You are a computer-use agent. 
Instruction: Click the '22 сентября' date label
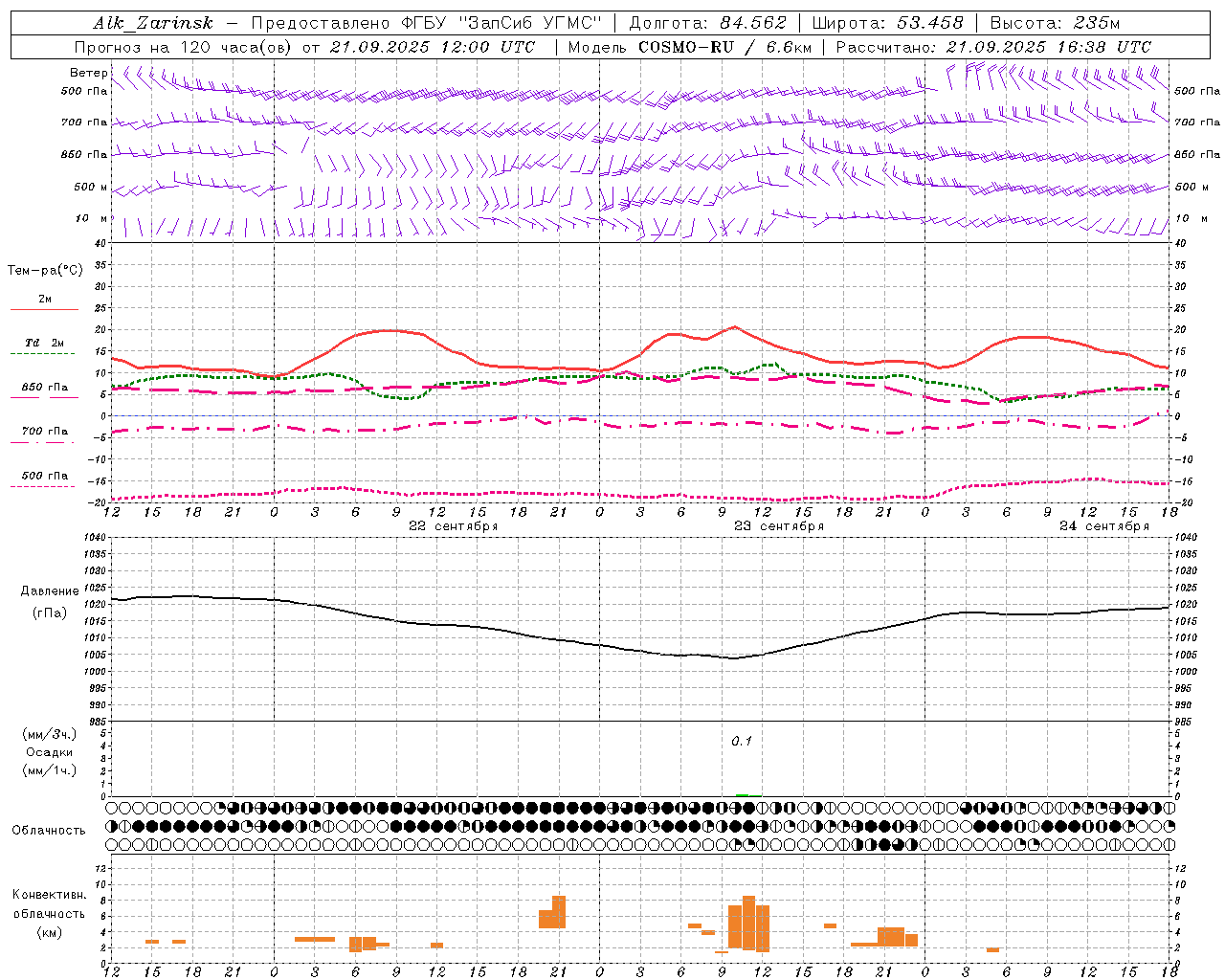[x=454, y=526]
